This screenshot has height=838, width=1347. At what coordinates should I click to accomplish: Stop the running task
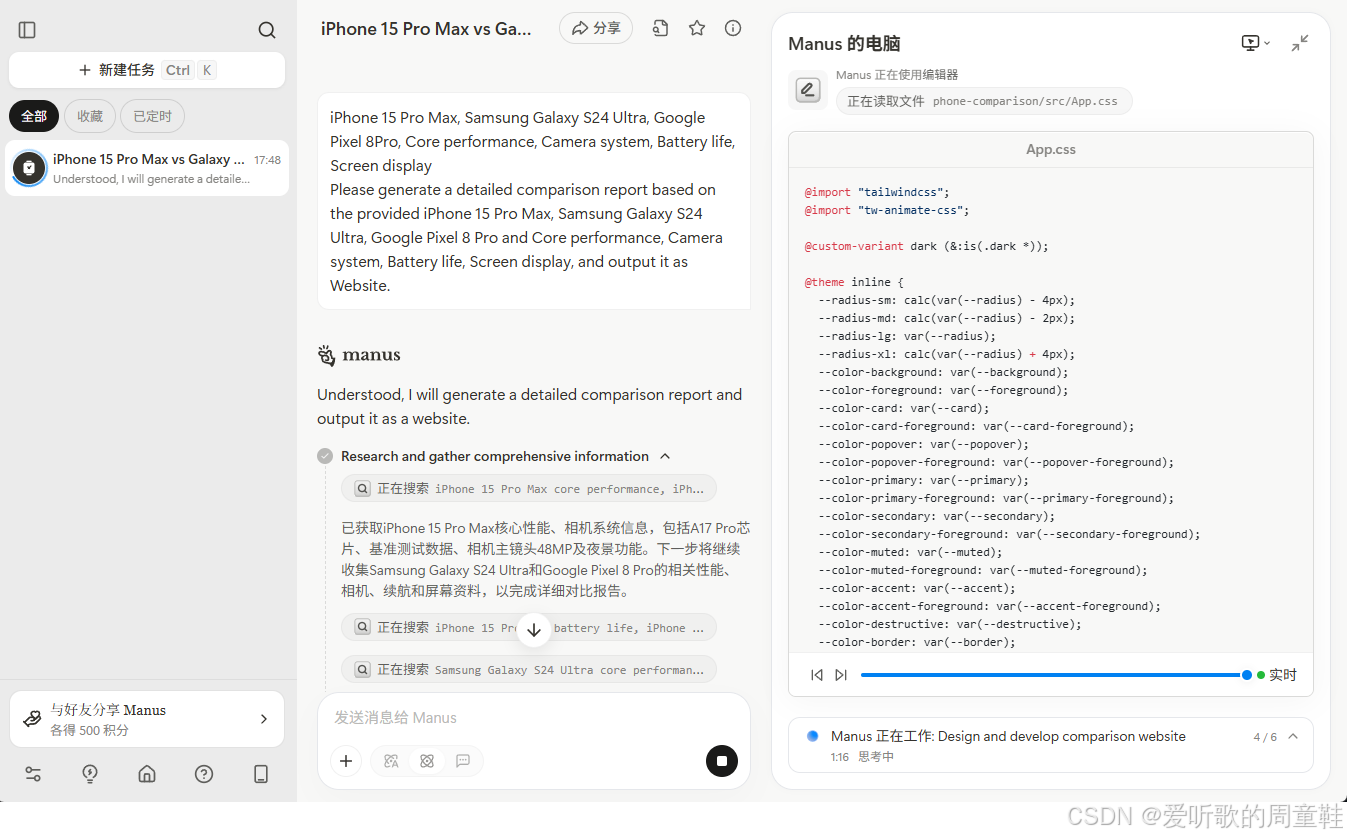tap(721, 761)
